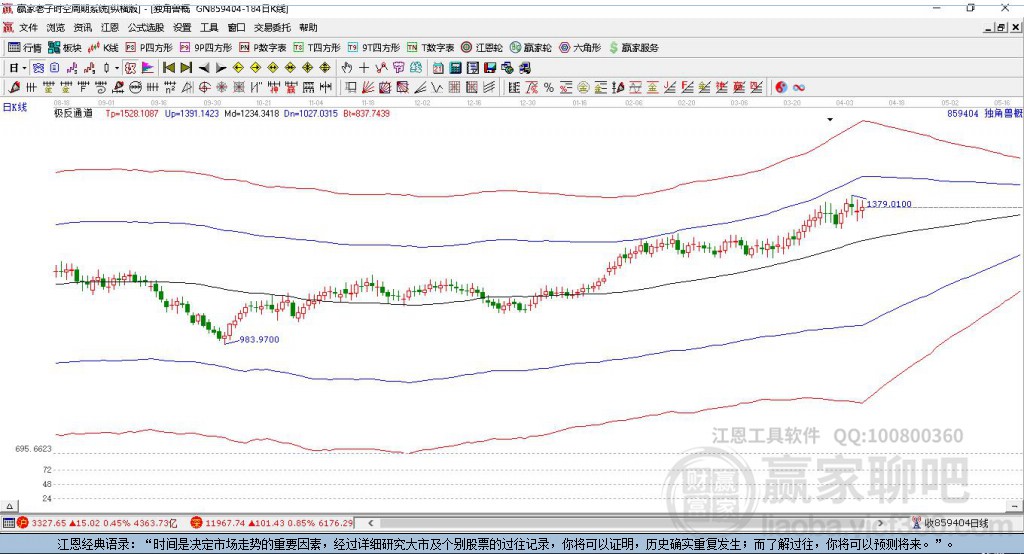Click the black left arrow icon
This screenshot has width=1024, height=554.
(204, 68)
